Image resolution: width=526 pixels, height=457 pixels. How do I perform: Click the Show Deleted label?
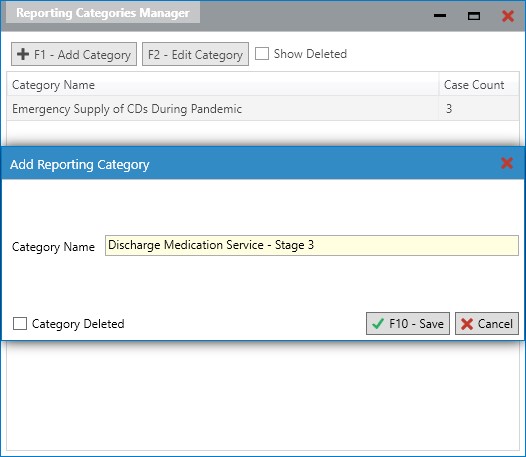pyautogui.click(x=310, y=54)
